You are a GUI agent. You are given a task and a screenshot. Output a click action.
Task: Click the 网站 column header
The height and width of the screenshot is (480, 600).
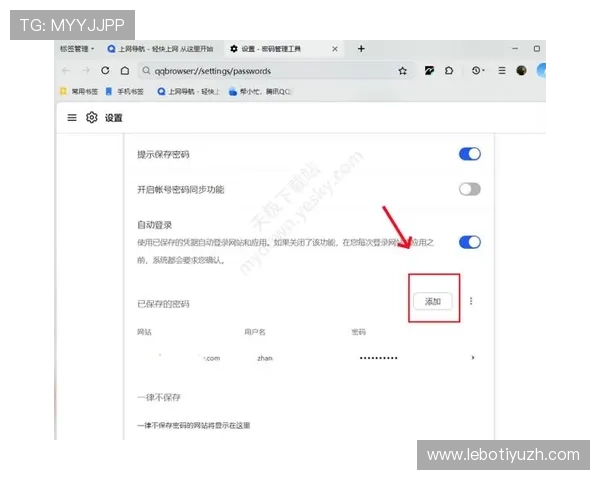click(x=144, y=332)
